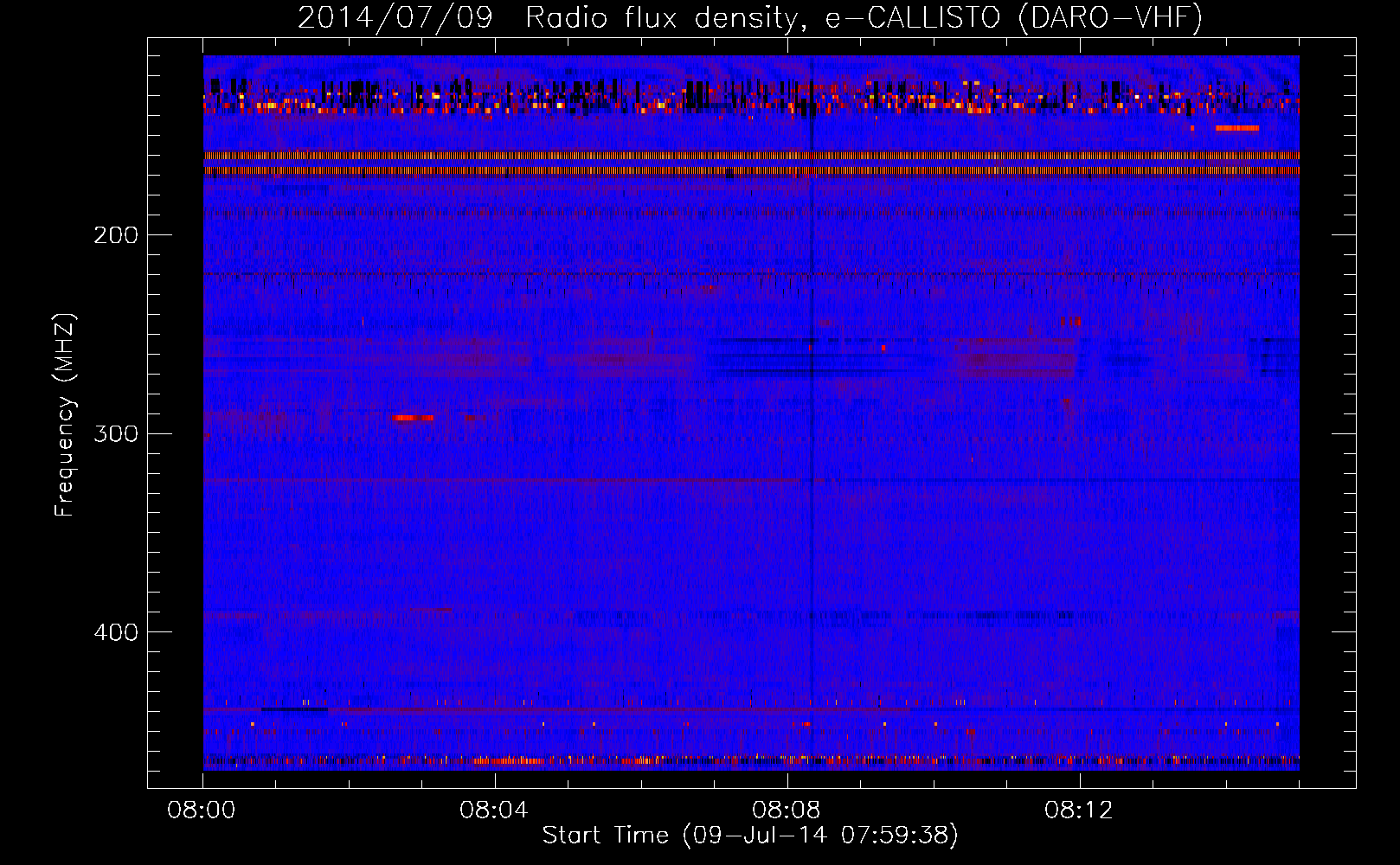Click the 400 frequency tick label
This screenshot has height=865, width=1400.
point(115,632)
